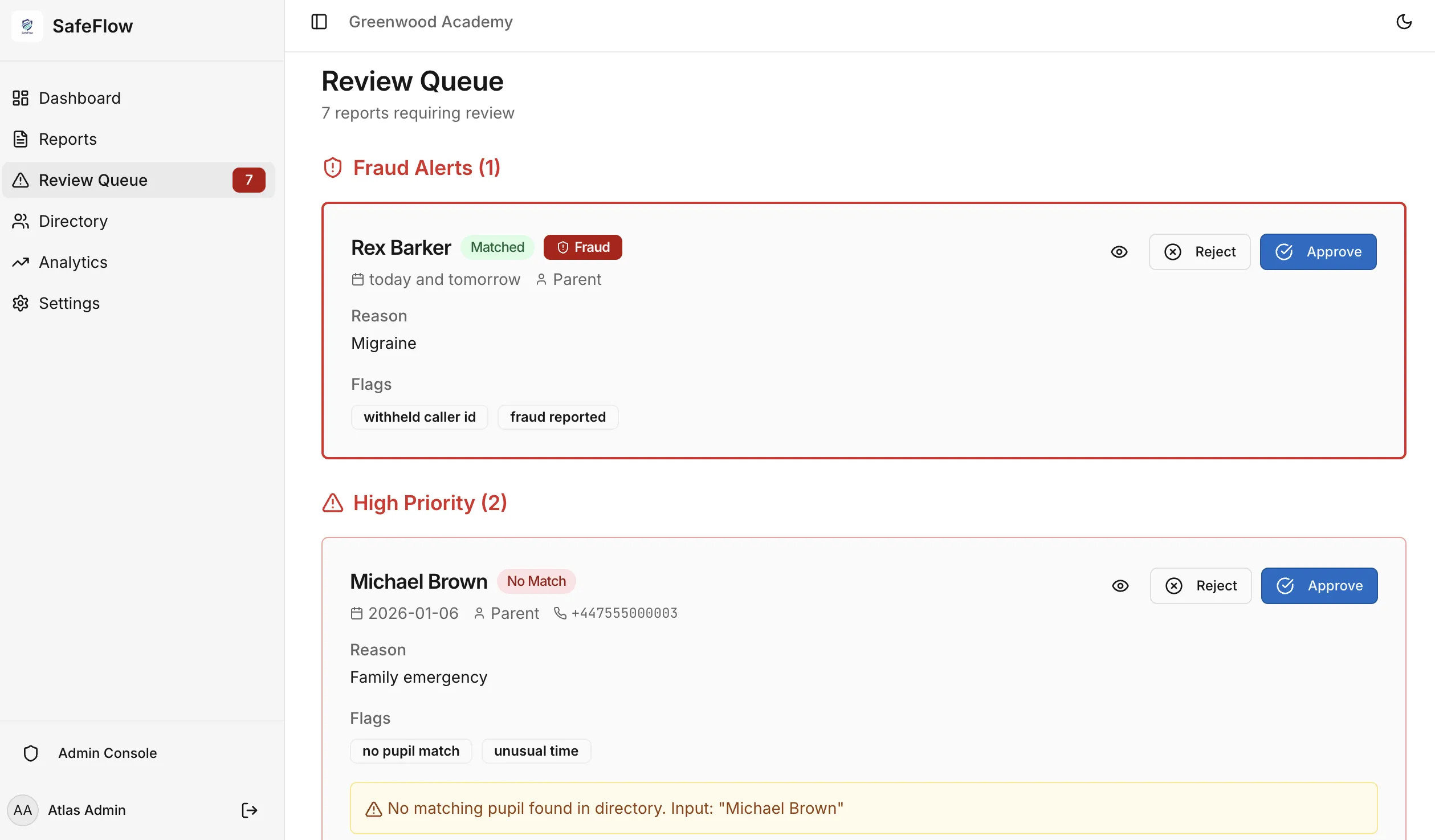
Task: View Rex Barker report details eye icon
Action: pyautogui.click(x=1119, y=252)
